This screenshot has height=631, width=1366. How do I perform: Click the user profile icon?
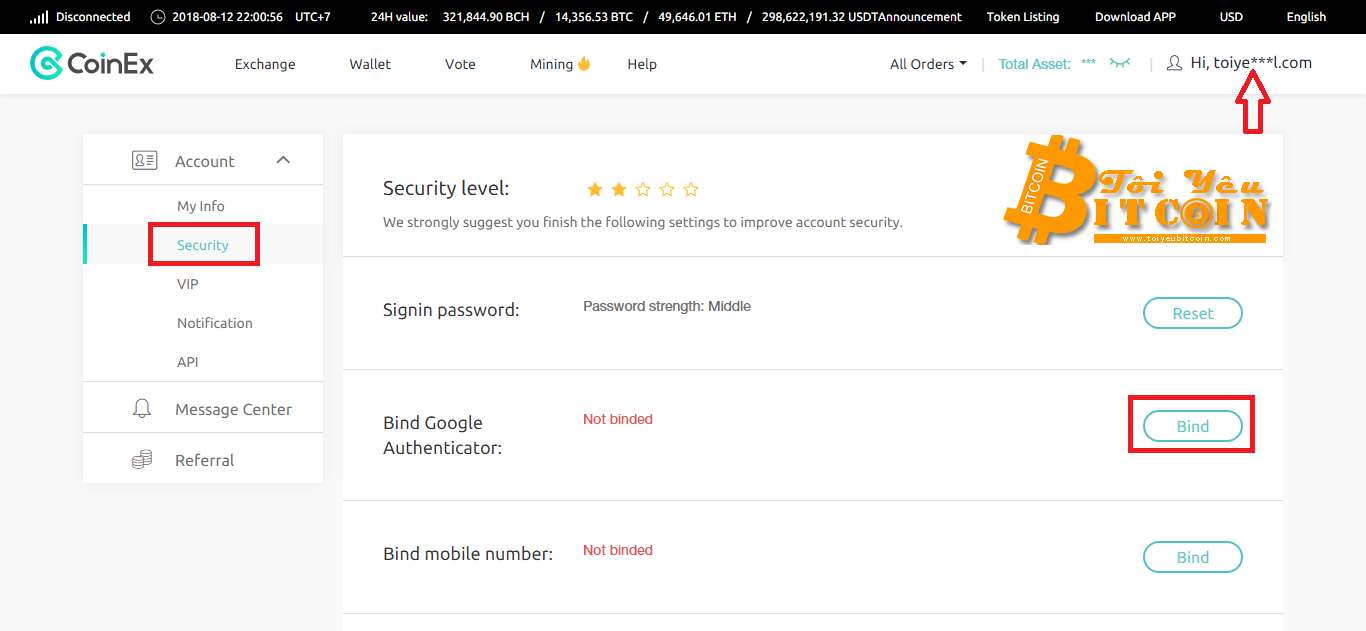1174,63
